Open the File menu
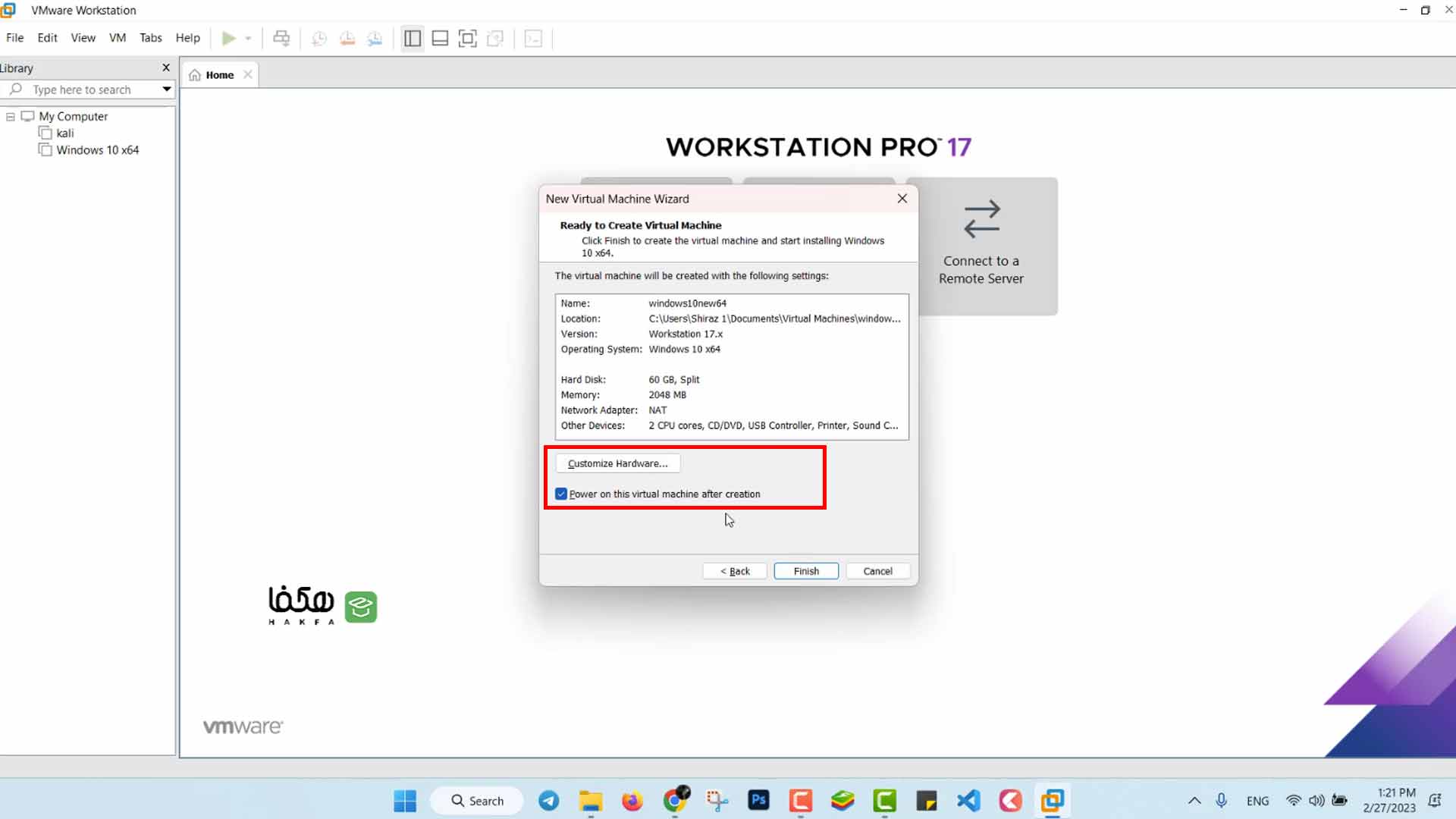The width and height of the screenshot is (1456, 819). (x=14, y=38)
